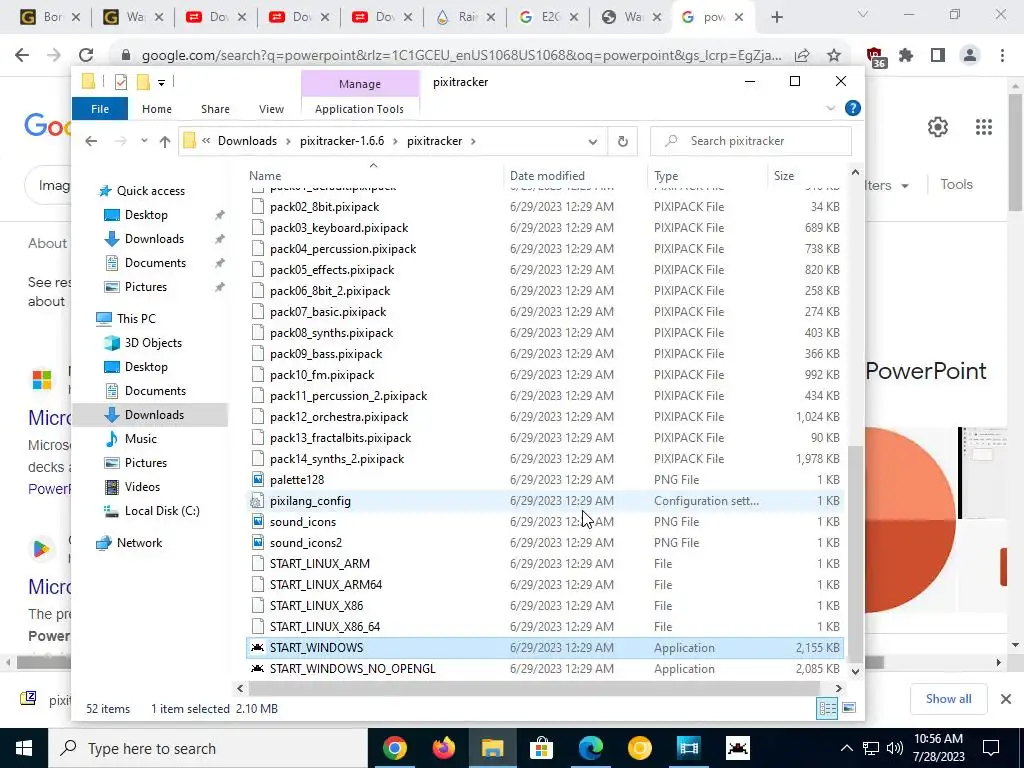
Task: Select This PC in navigation pane
Action: tap(136, 319)
